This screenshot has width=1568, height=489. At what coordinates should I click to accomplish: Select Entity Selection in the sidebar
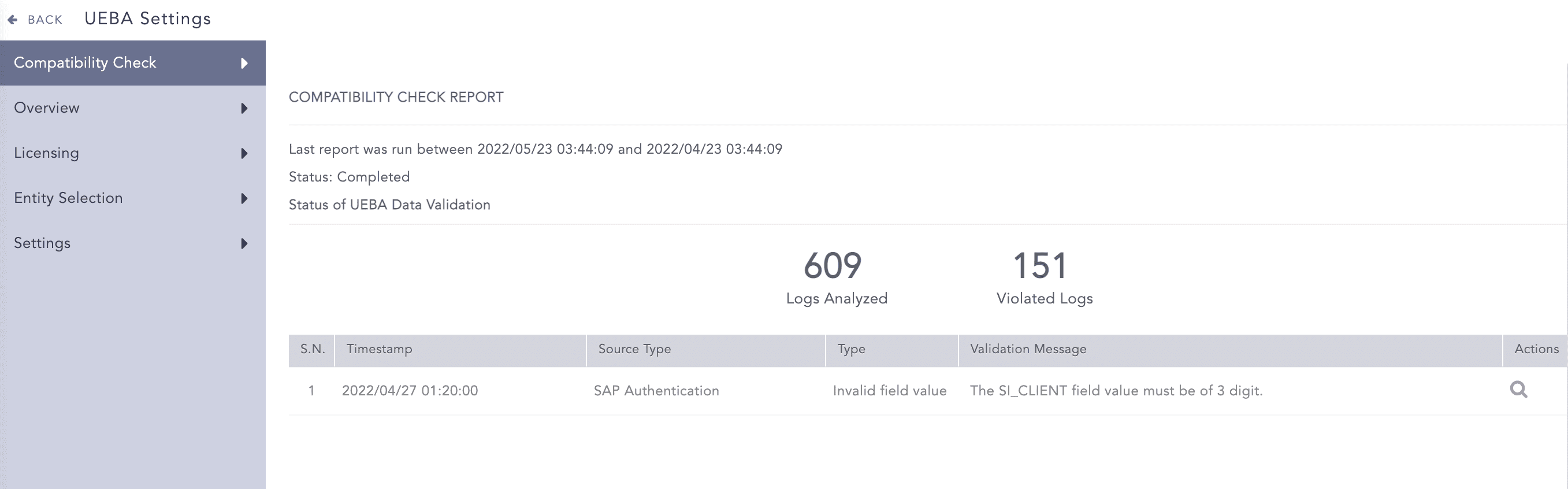click(x=68, y=198)
